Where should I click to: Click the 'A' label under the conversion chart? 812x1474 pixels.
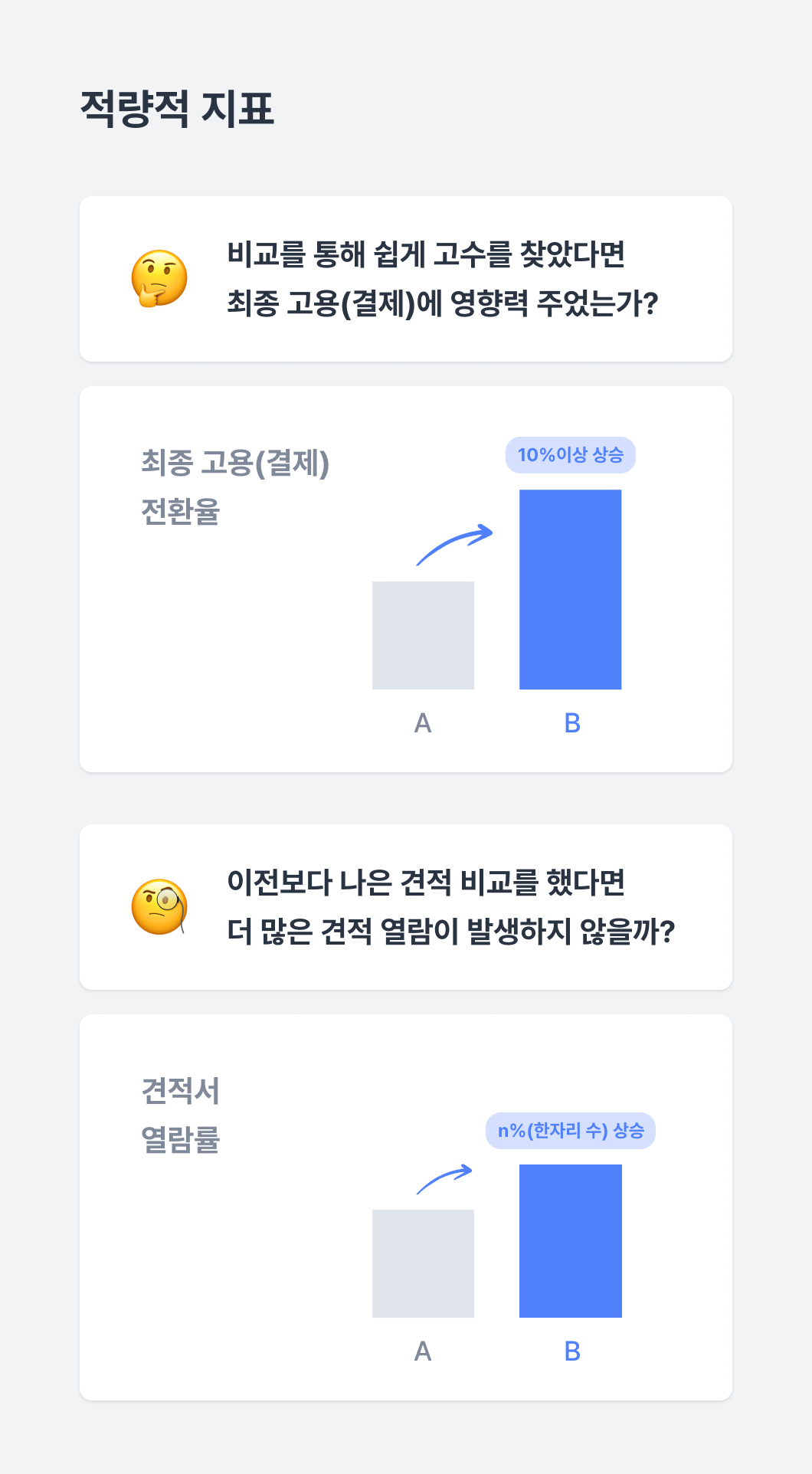pos(423,723)
